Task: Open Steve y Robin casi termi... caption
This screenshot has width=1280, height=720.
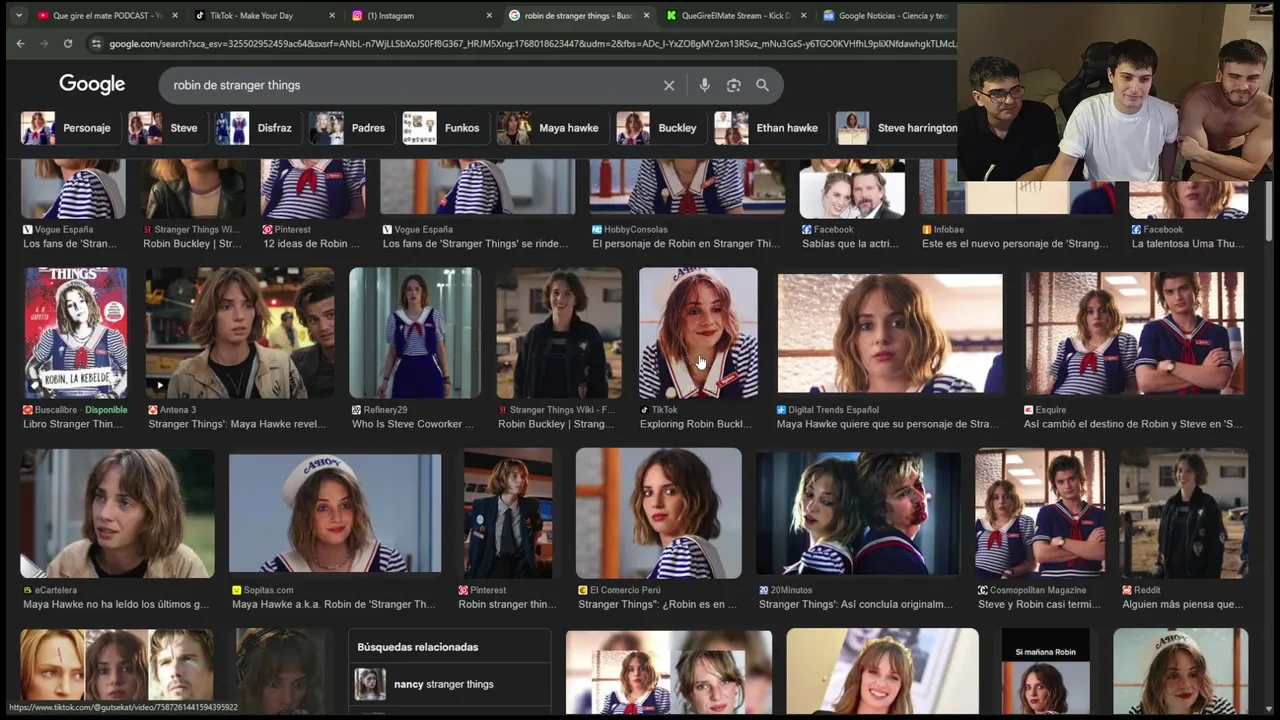Action: coord(1039,604)
